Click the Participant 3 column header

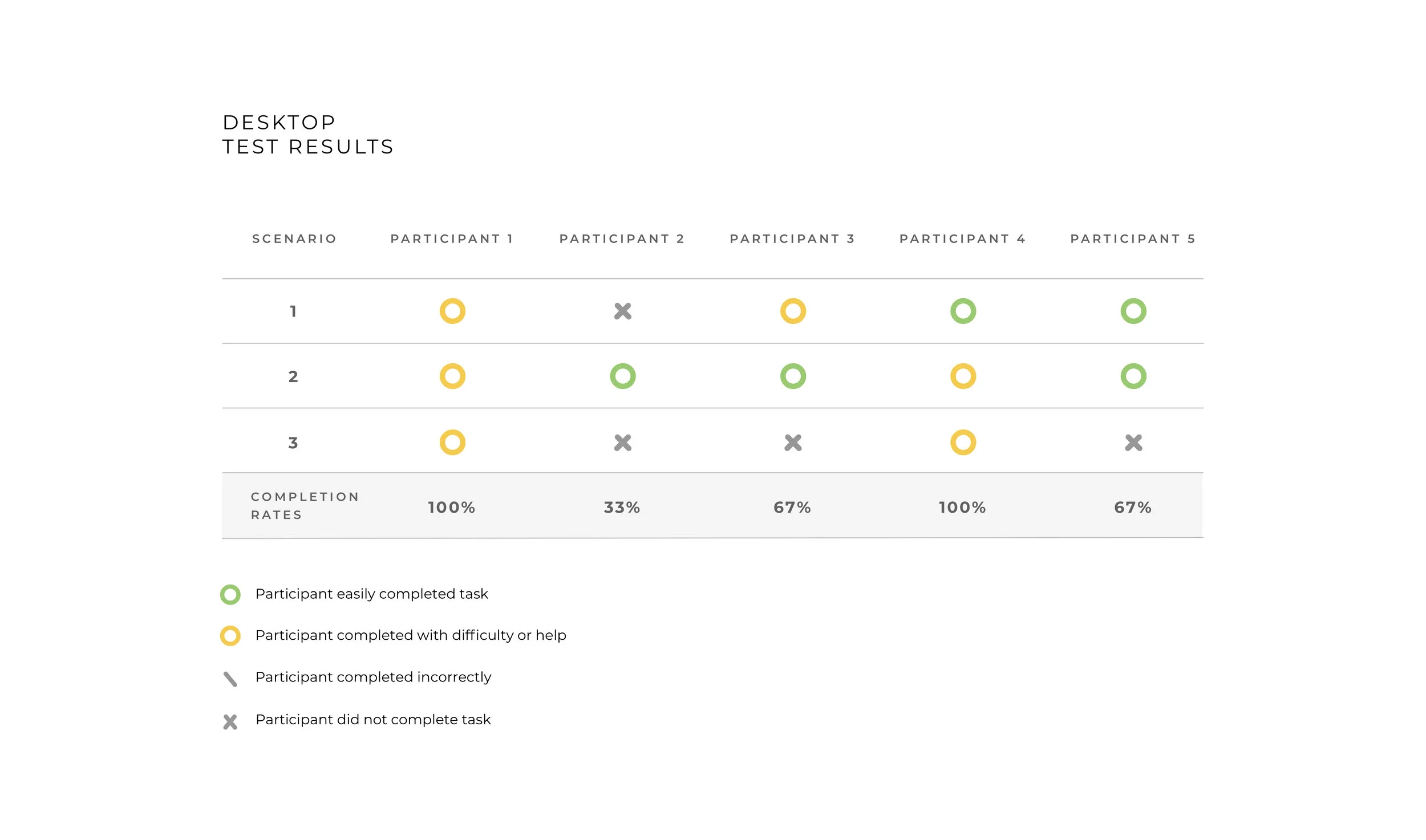coord(792,238)
